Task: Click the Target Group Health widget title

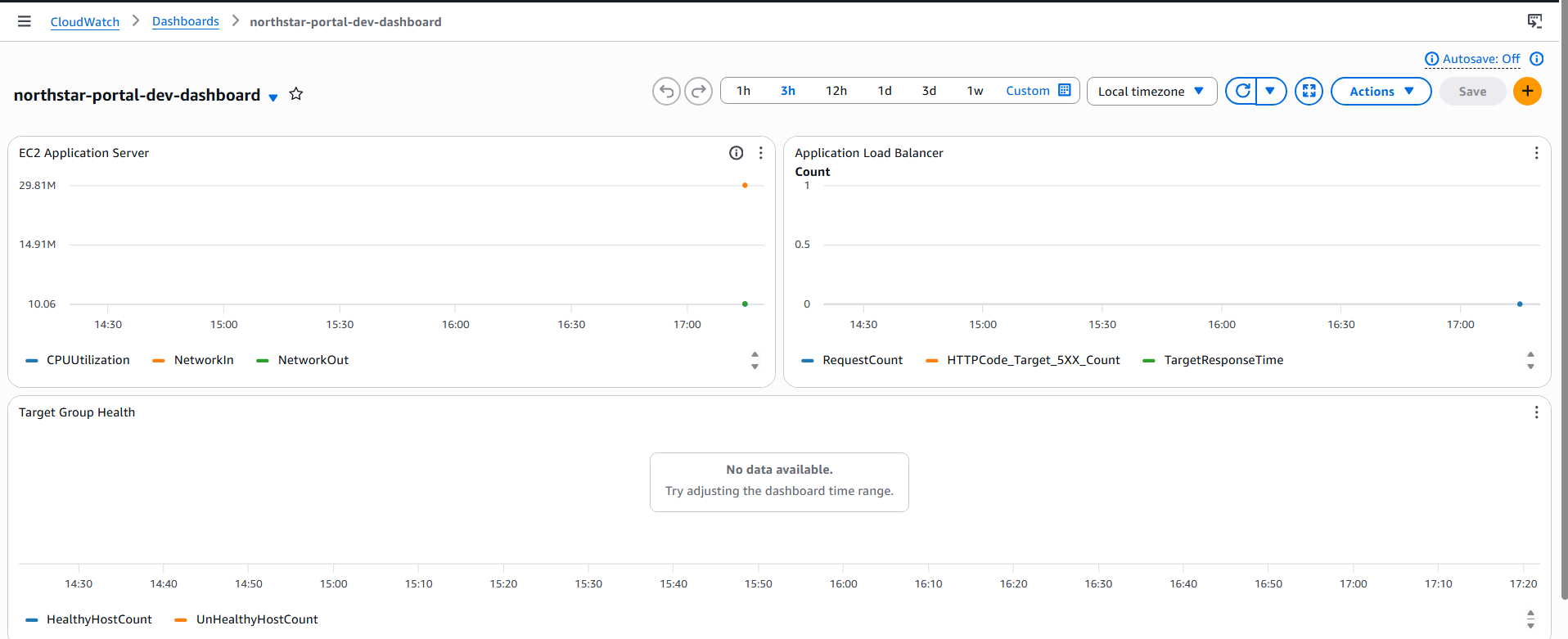Action: pos(77,412)
